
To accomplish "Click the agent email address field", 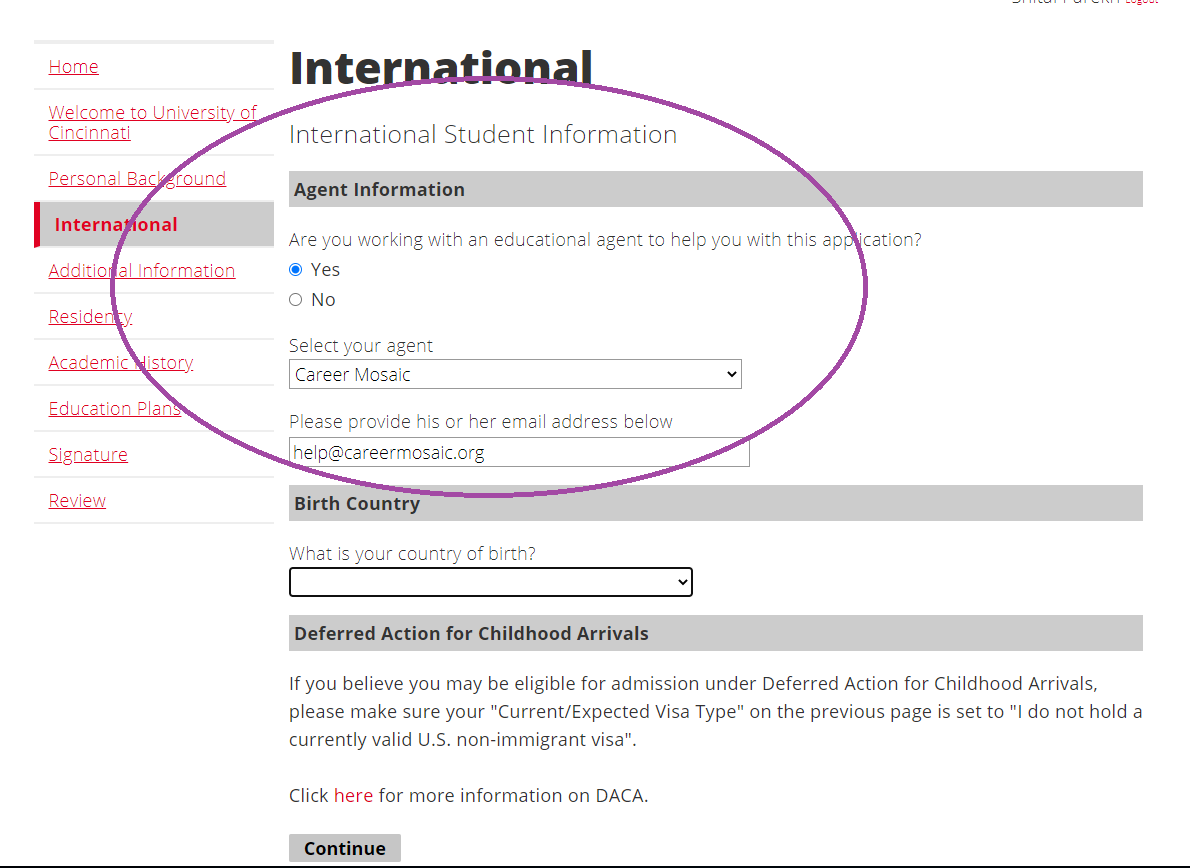I will pyautogui.click(x=519, y=452).
